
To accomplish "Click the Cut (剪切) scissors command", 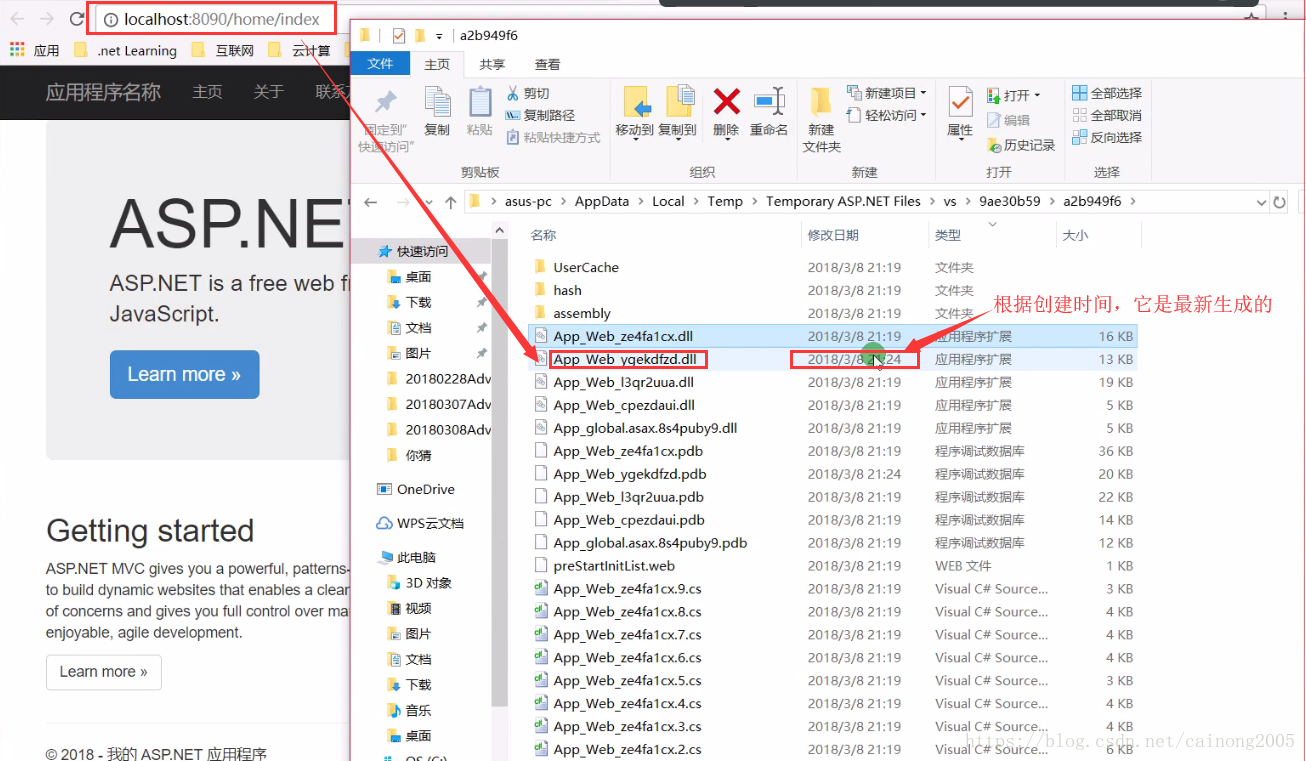I will 528,93.
